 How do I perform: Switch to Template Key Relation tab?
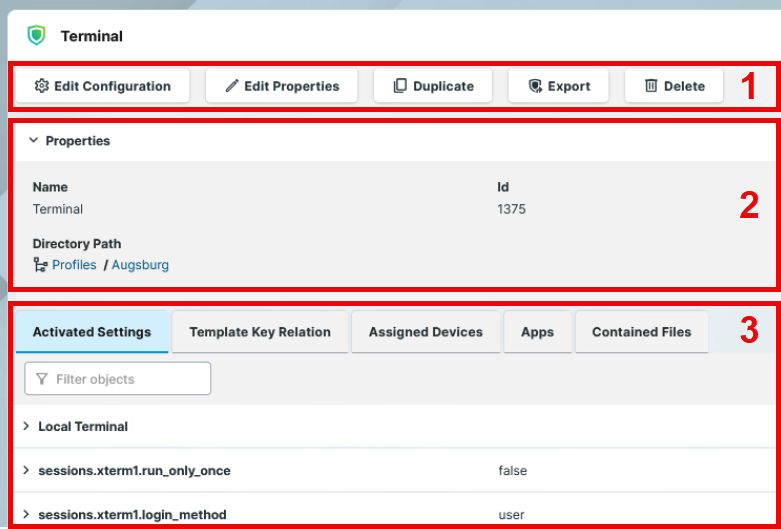tap(259, 332)
